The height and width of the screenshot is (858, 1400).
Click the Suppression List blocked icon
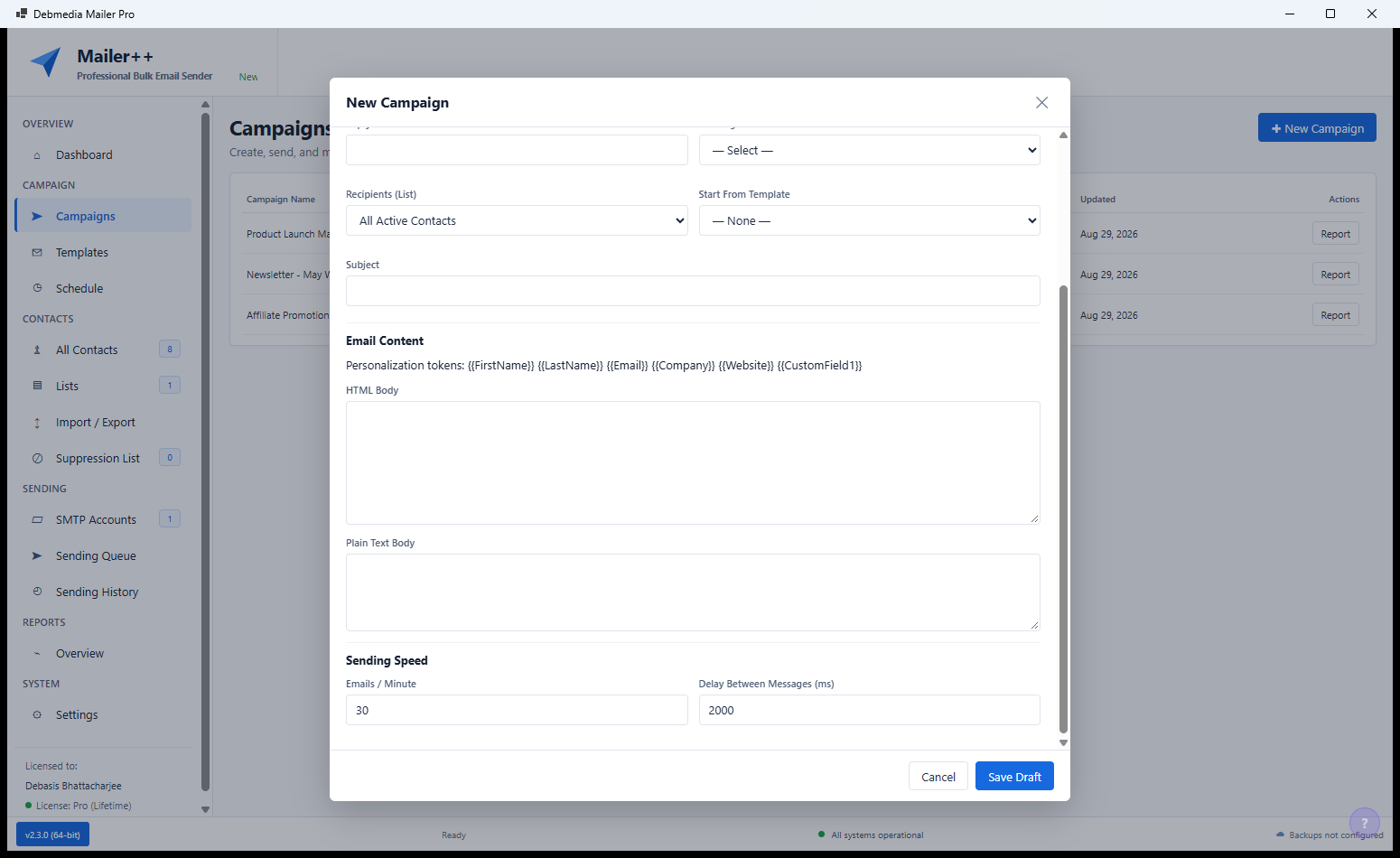click(37, 459)
